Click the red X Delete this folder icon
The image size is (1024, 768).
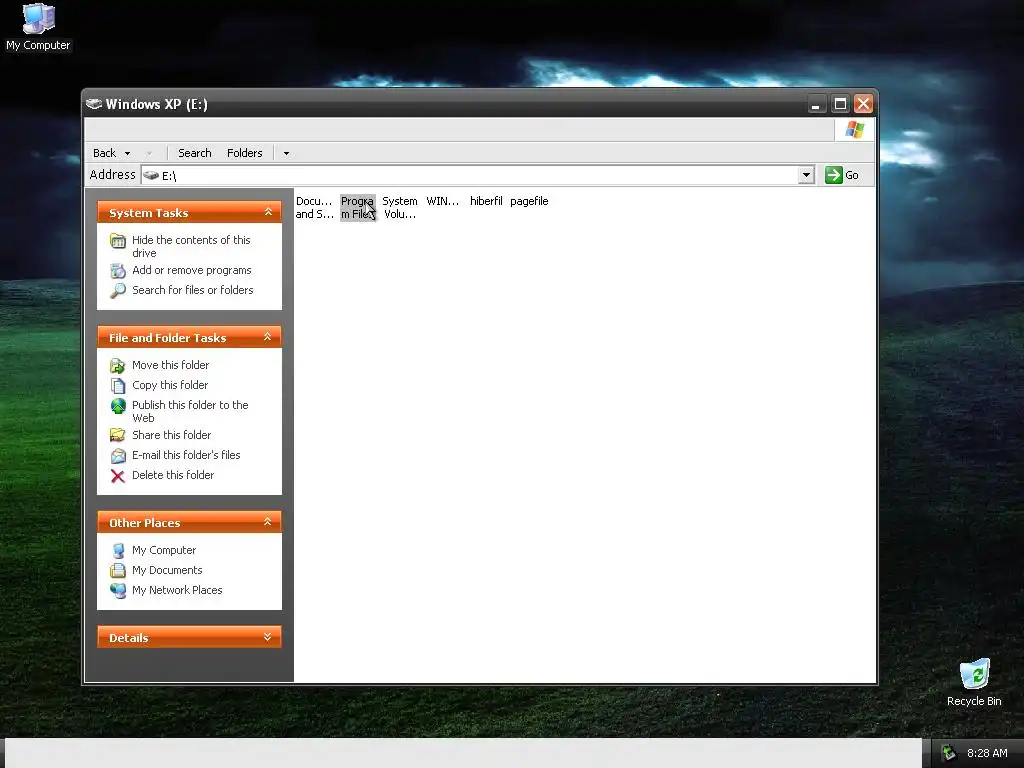click(118, 475)
